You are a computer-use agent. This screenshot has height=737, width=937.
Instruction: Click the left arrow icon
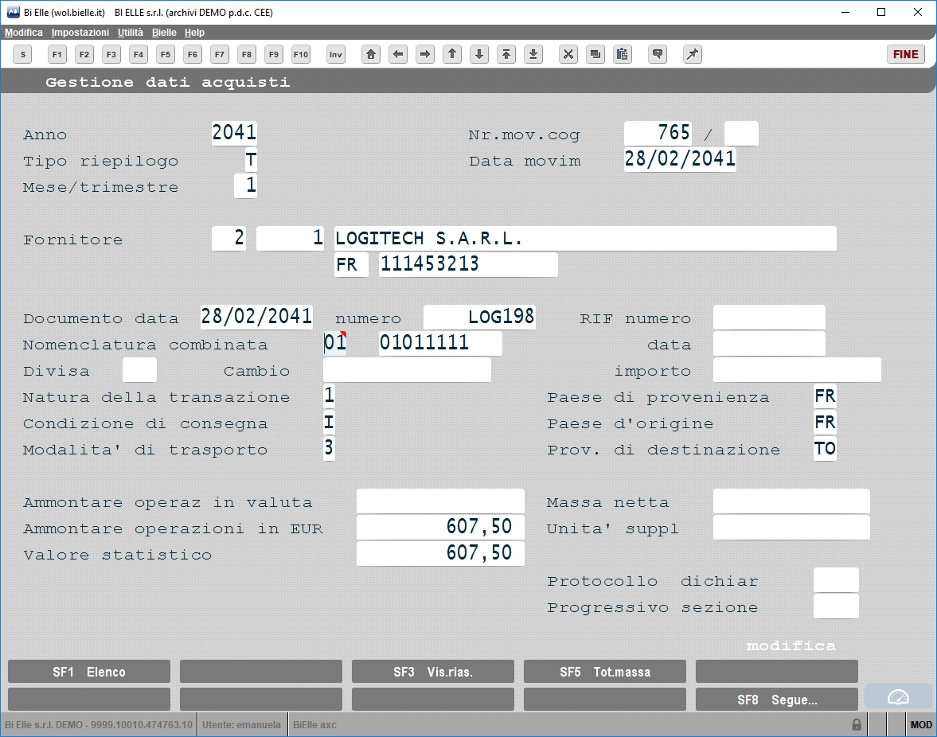coord(398,54)
